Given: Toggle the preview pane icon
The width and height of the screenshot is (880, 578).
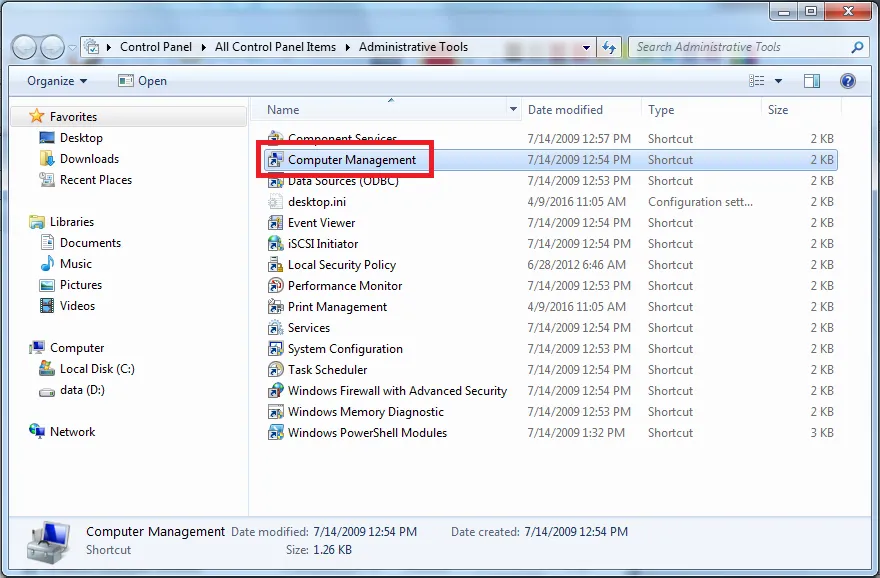Looking at the screenshot, I should pyautogui.click(x=812, y=81).
